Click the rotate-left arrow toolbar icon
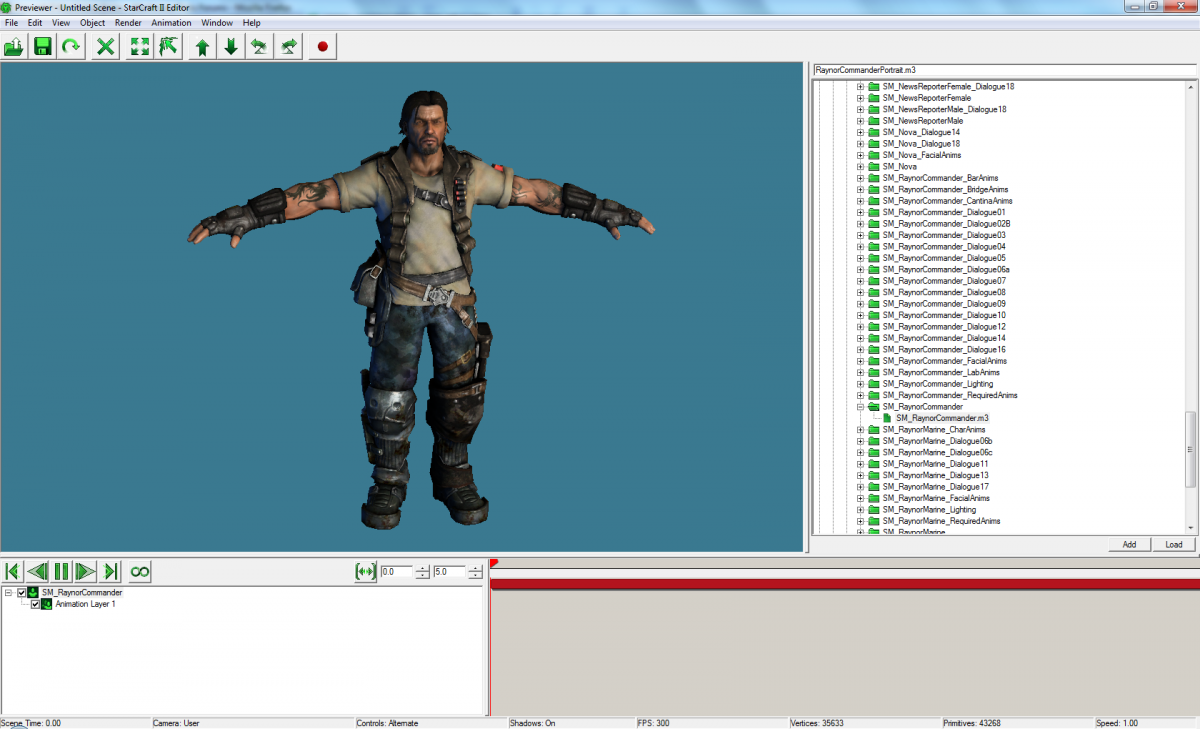Screen dimensions: 1200x729 (x=259, y=46)
